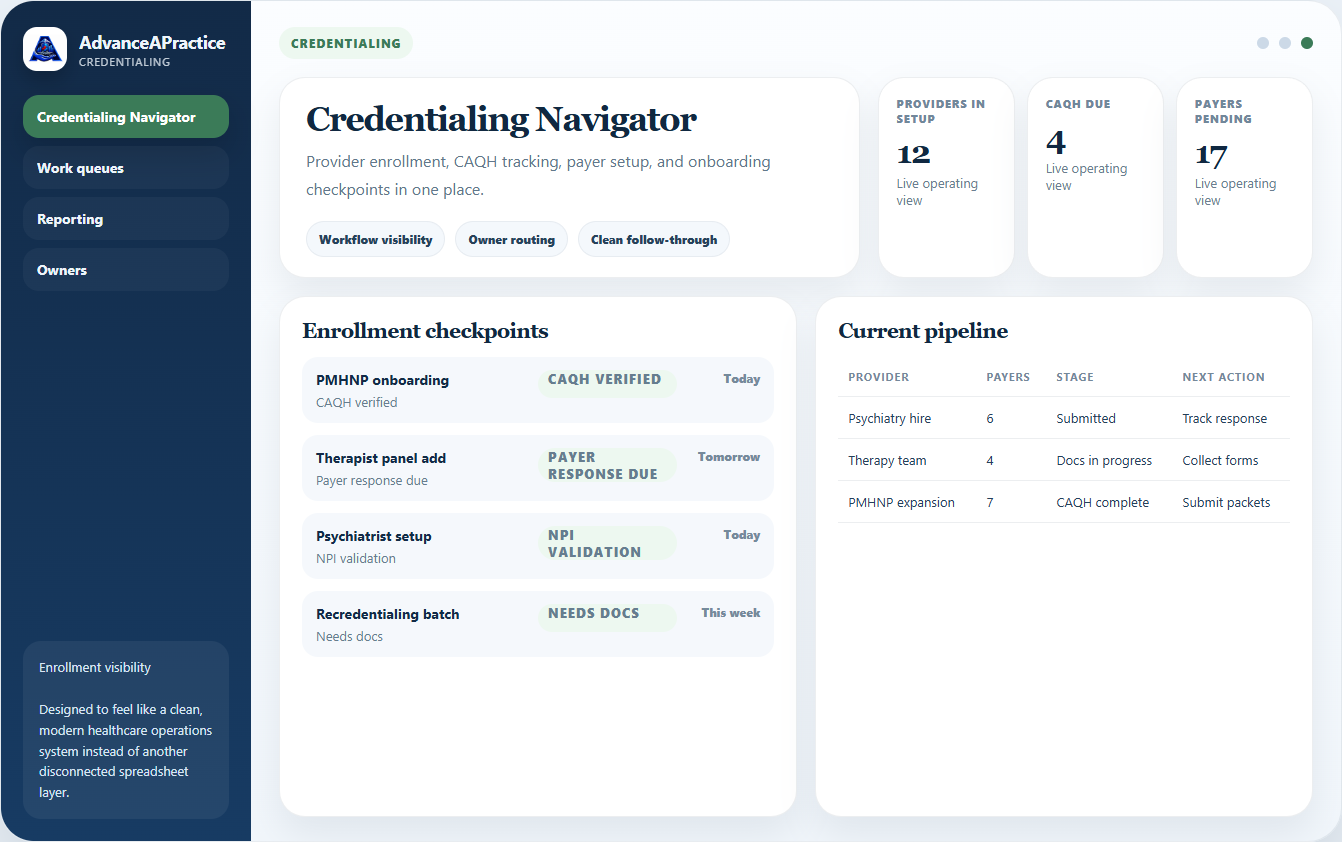Switch to the Reporting section

[125, 218]
